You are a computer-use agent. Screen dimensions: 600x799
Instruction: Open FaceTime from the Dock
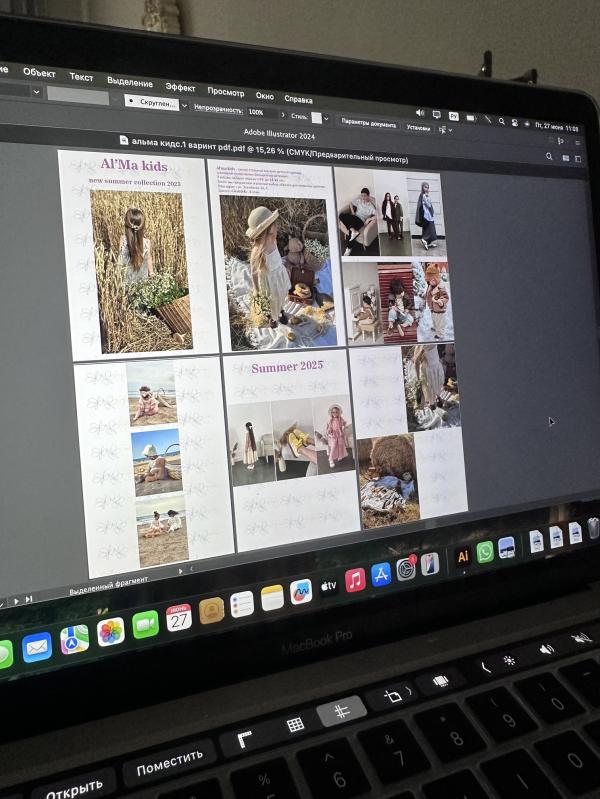(x=145, y=624)
